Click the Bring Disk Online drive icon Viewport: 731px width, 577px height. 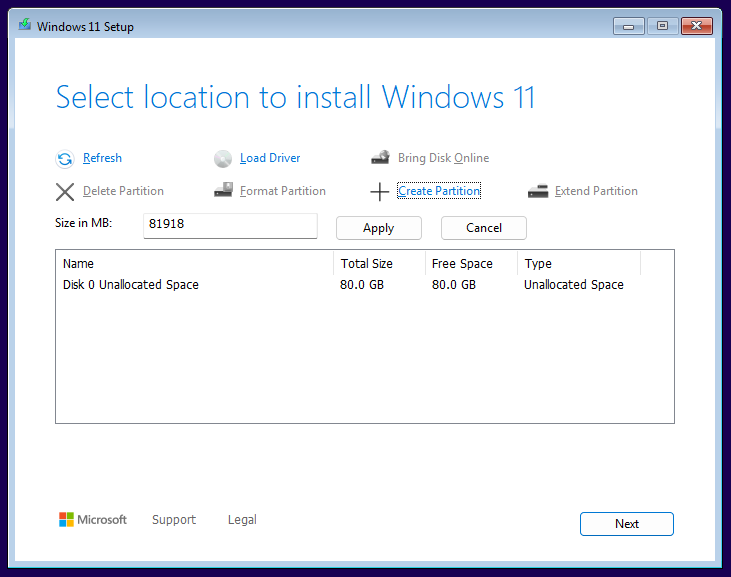[x=380, y=158]
